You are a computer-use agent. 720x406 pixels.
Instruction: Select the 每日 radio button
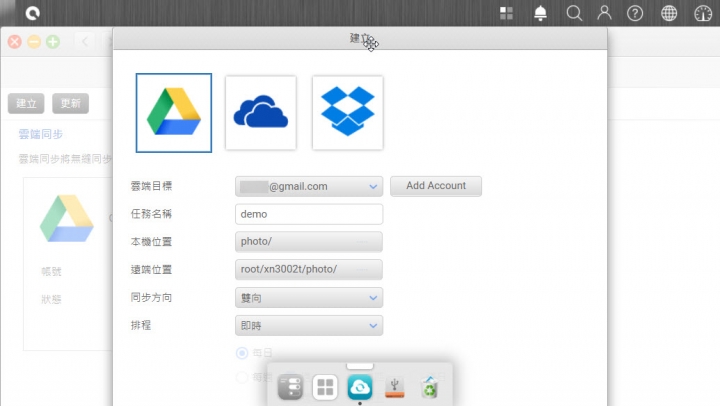[x=242, y=353]
